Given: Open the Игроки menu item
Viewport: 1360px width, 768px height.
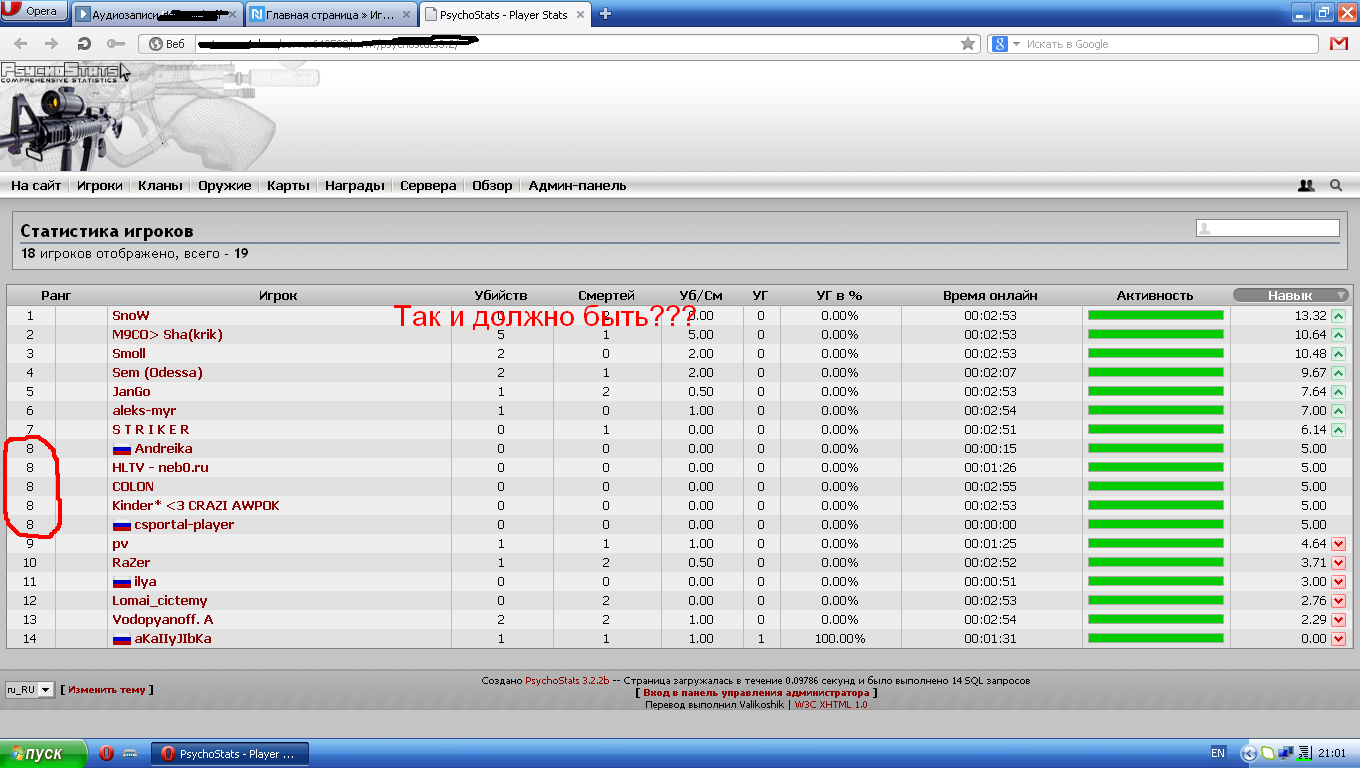Looking at the screenshot, I should (100, 186).
